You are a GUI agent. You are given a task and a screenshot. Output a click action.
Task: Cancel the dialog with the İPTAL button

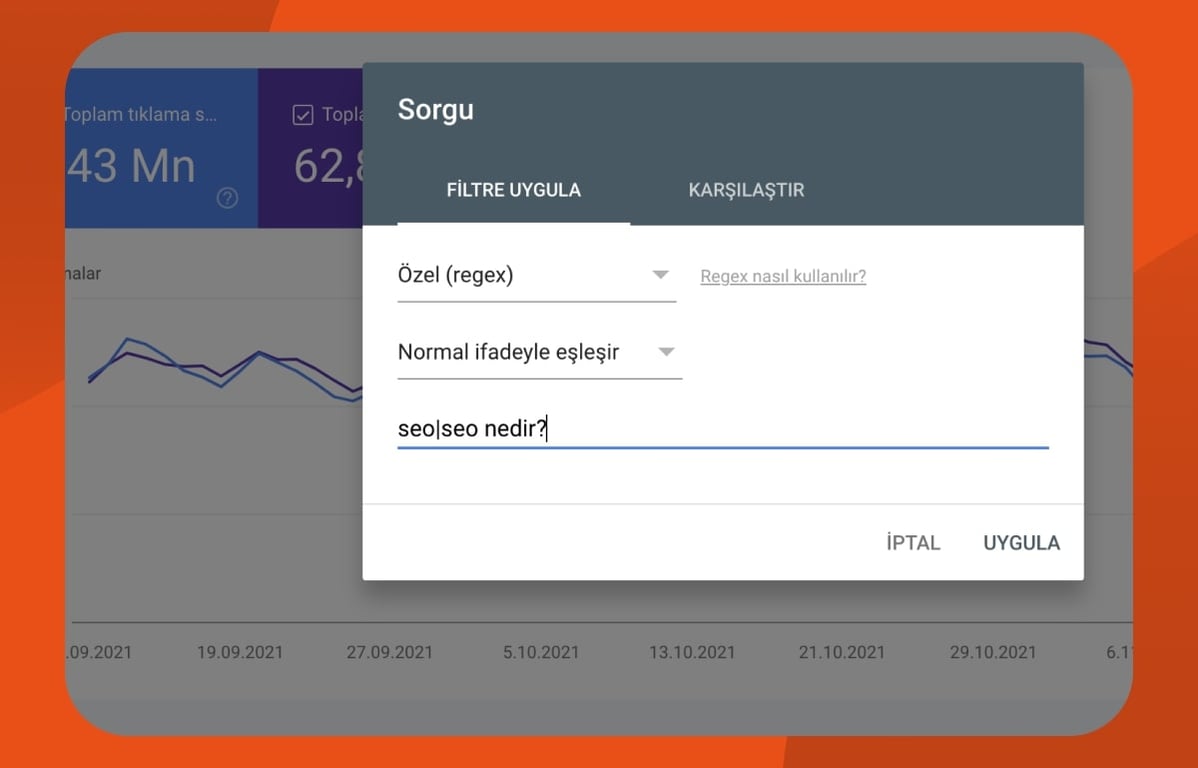pyautogui.click(x=912, y=542)
